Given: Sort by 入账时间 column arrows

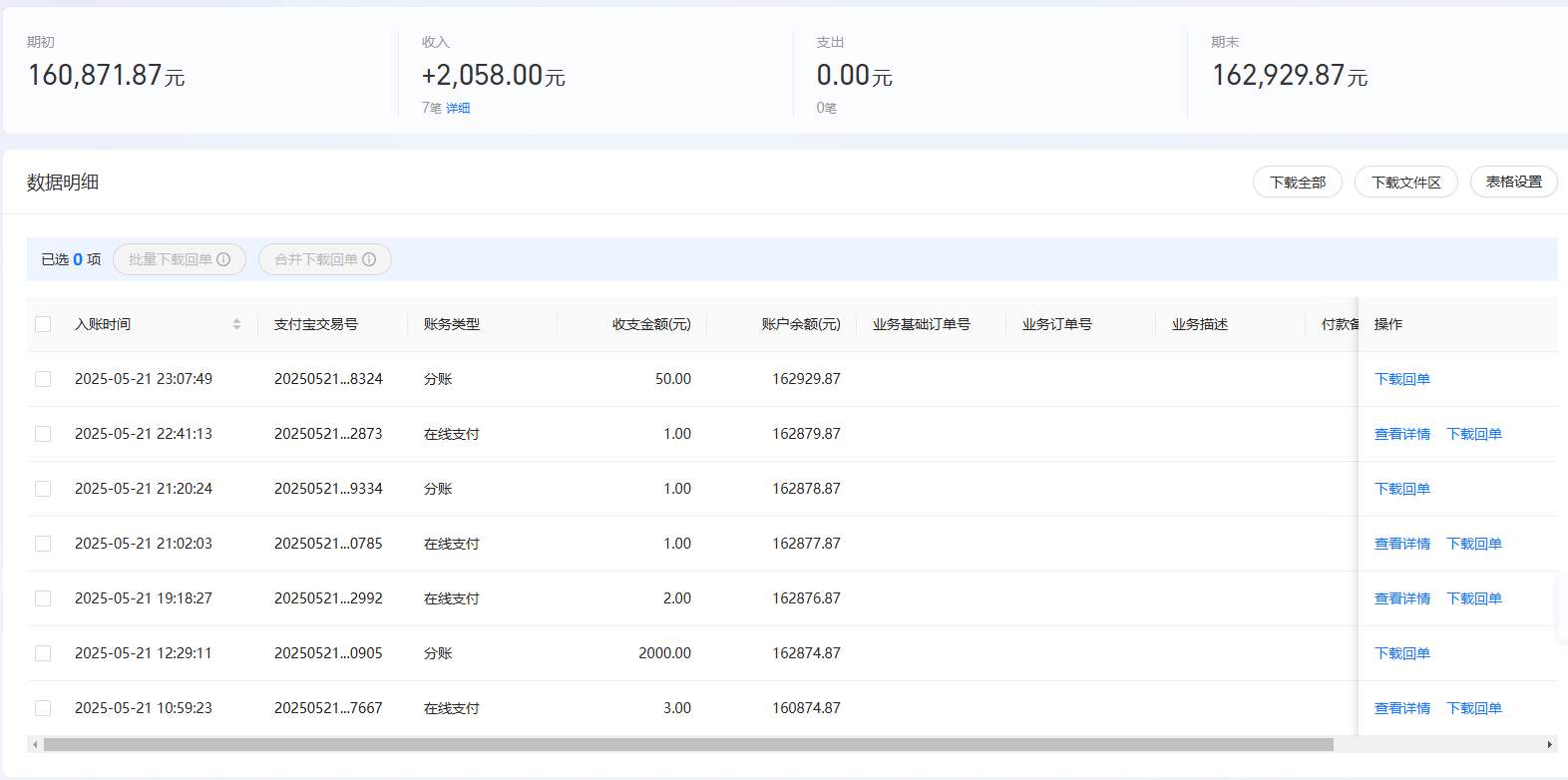Looking at the screenshot, I should [236, 324].
